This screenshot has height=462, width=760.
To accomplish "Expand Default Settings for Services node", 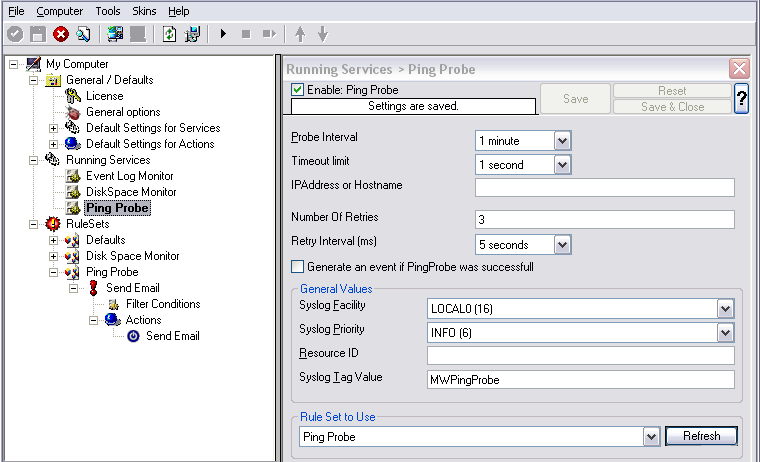I will [x=53, y=128].
